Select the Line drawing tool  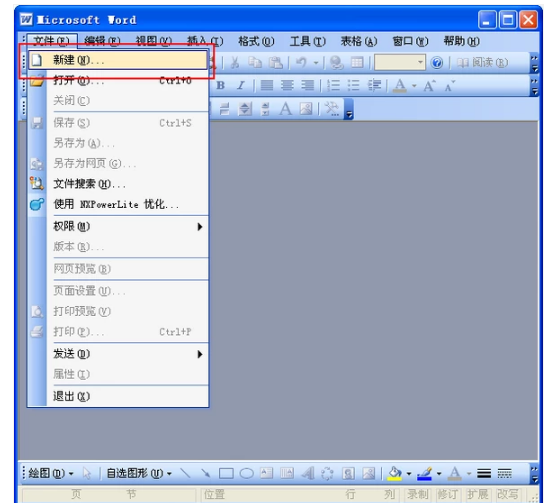[185, 473]
